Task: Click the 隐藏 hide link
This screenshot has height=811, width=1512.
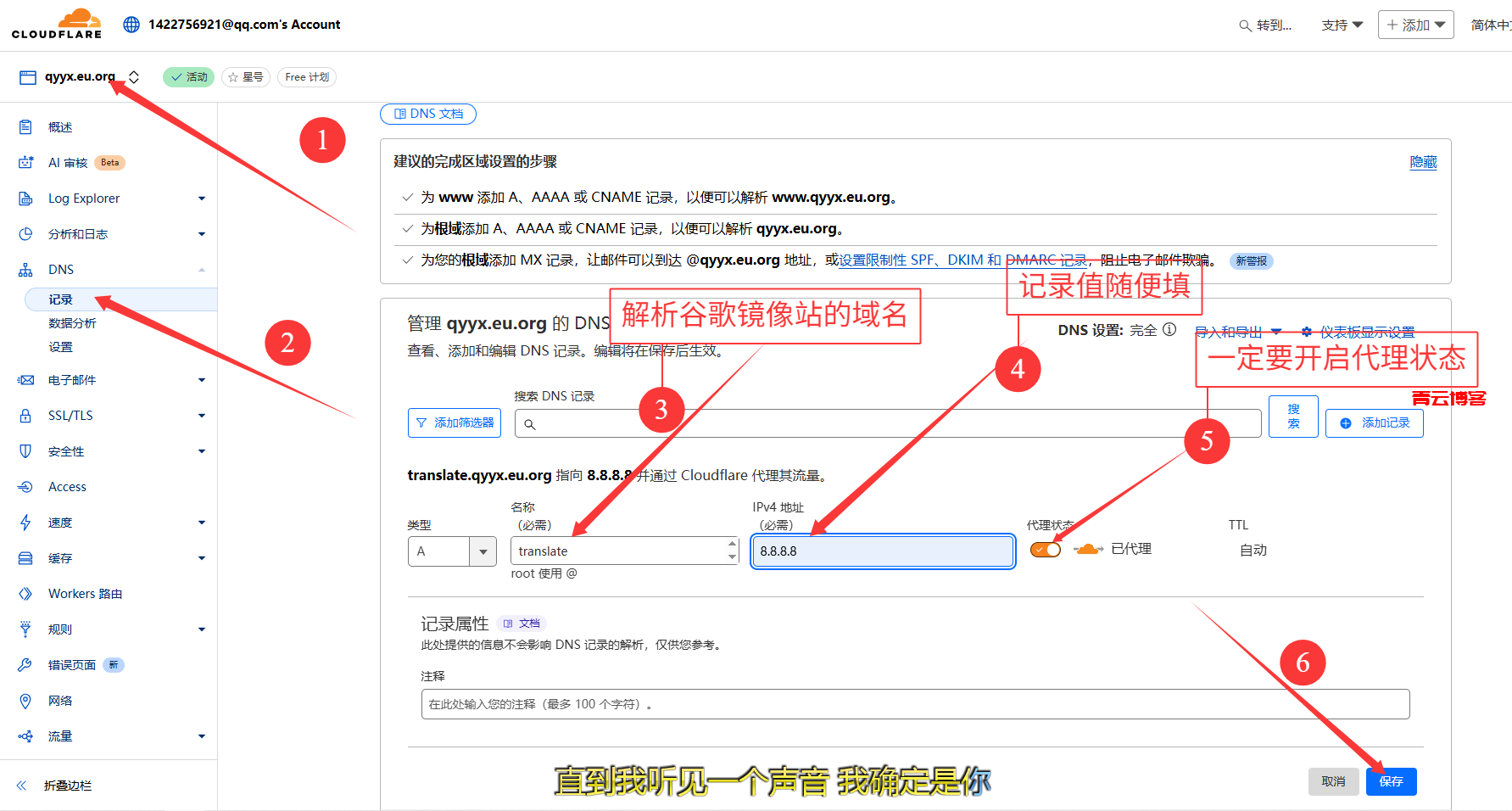Action: coord(1424,162)
